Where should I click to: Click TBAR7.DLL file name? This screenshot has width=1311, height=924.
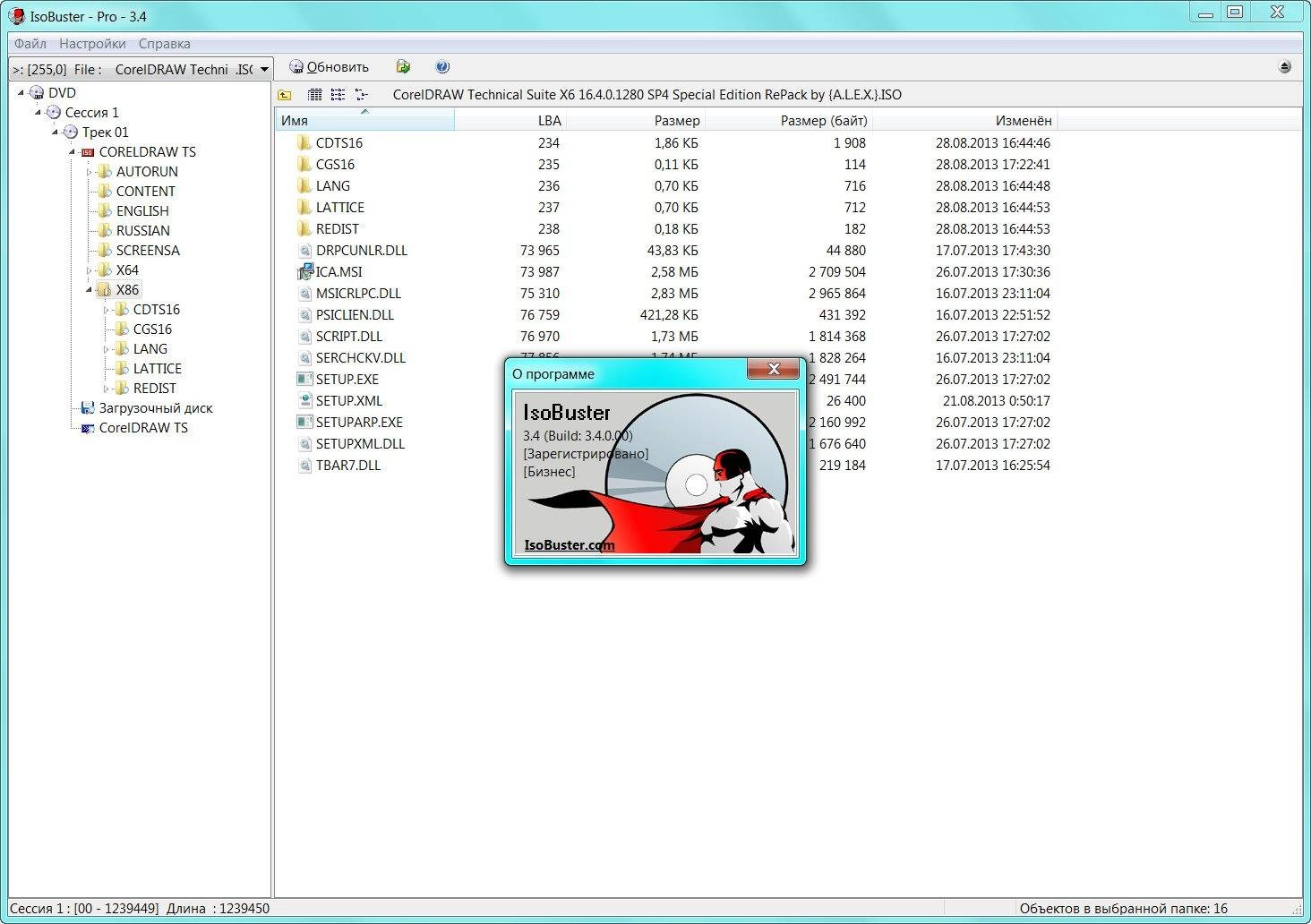point(348,465)
